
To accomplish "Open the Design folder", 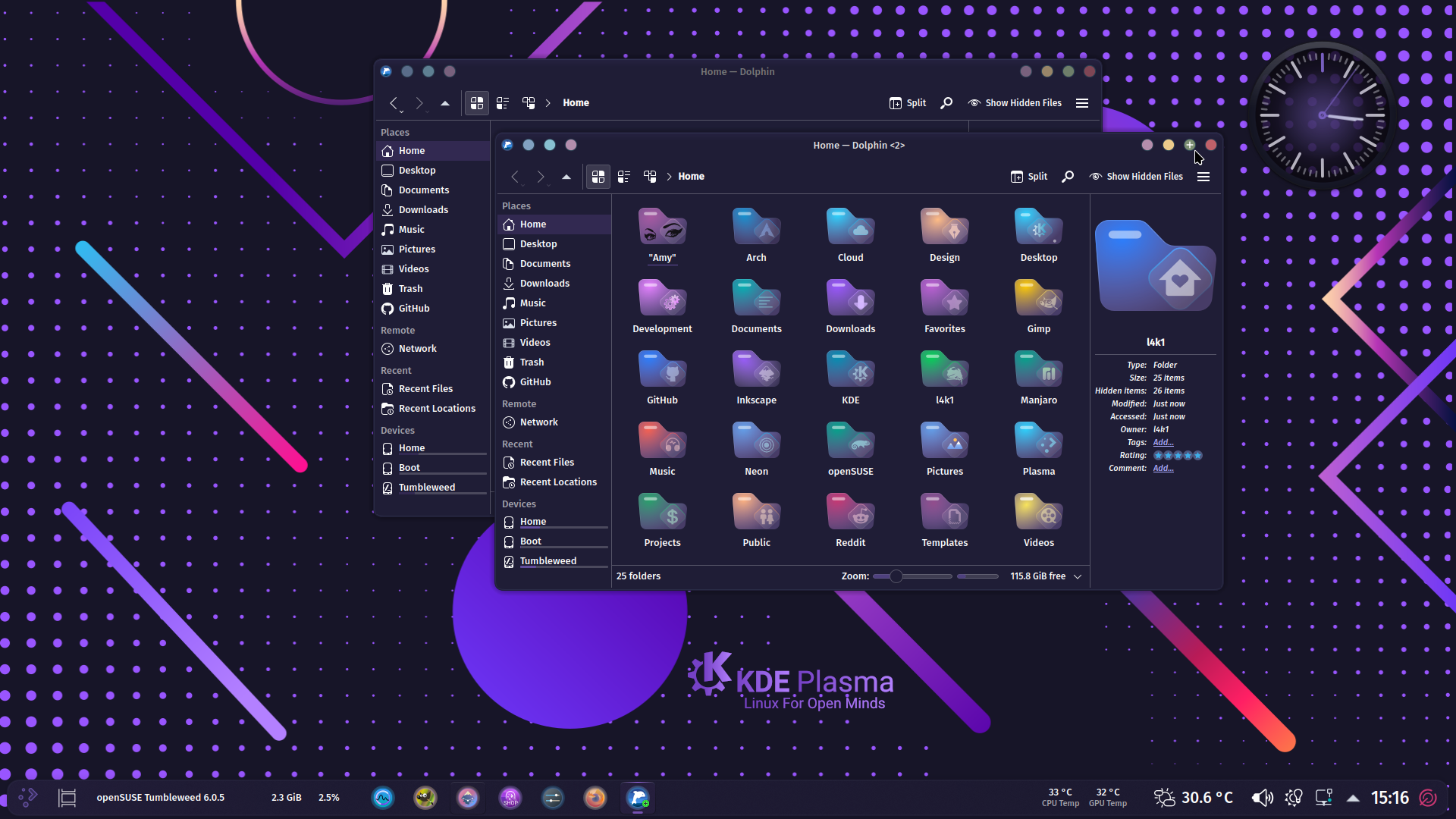I will tap(944, 235).
